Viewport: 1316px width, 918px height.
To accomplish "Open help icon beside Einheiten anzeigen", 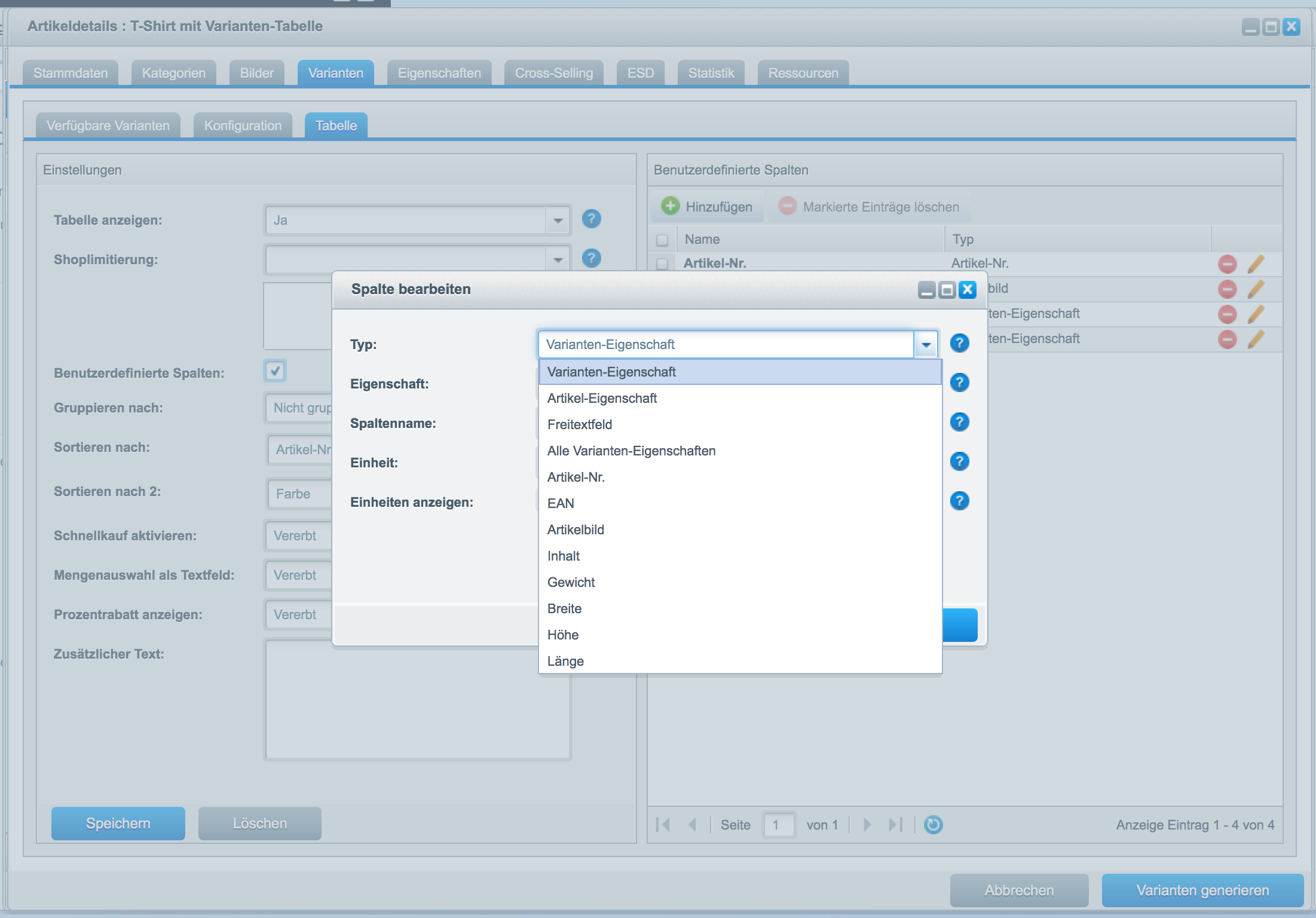I will (x=959, y=501).
